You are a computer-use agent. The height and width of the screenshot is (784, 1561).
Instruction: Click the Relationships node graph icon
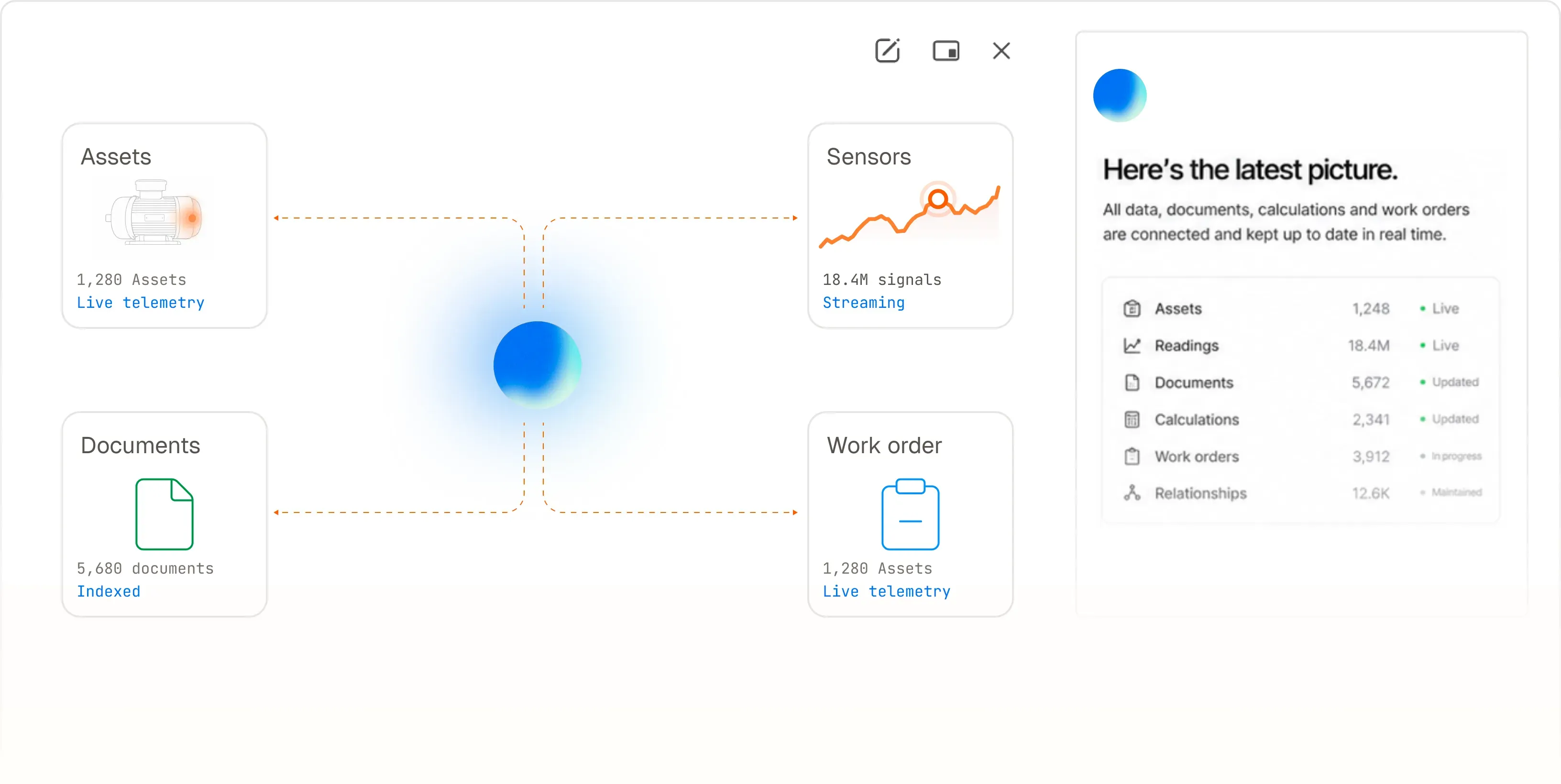click(1132, 492)
